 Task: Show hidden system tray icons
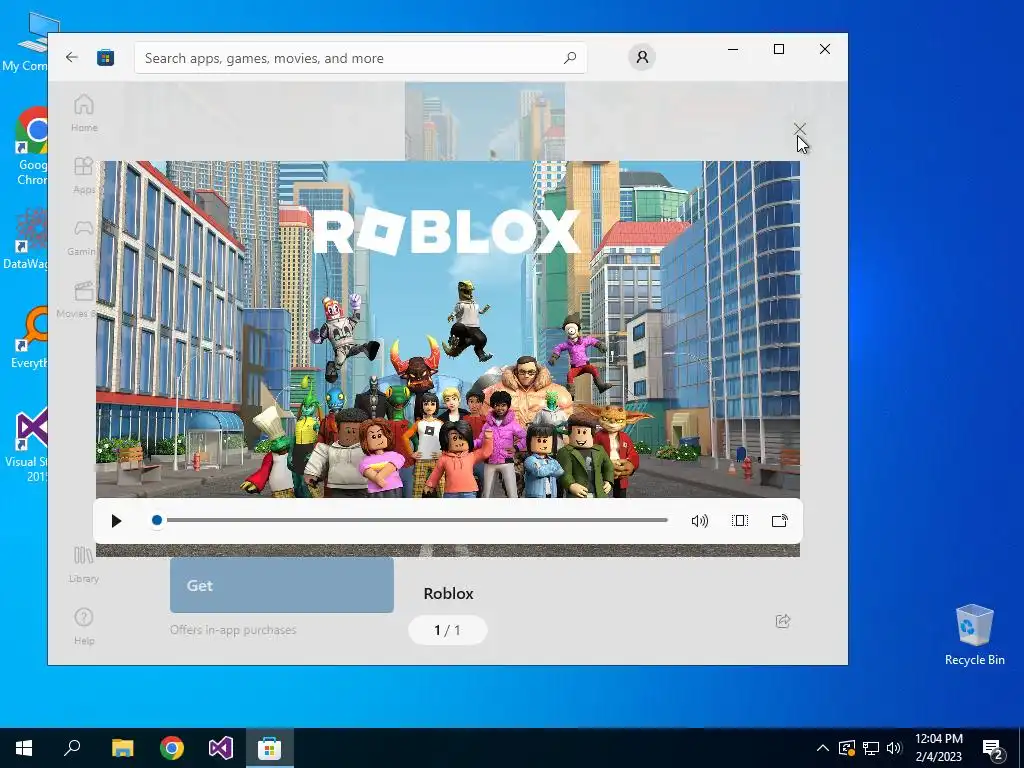click(823, 748)
